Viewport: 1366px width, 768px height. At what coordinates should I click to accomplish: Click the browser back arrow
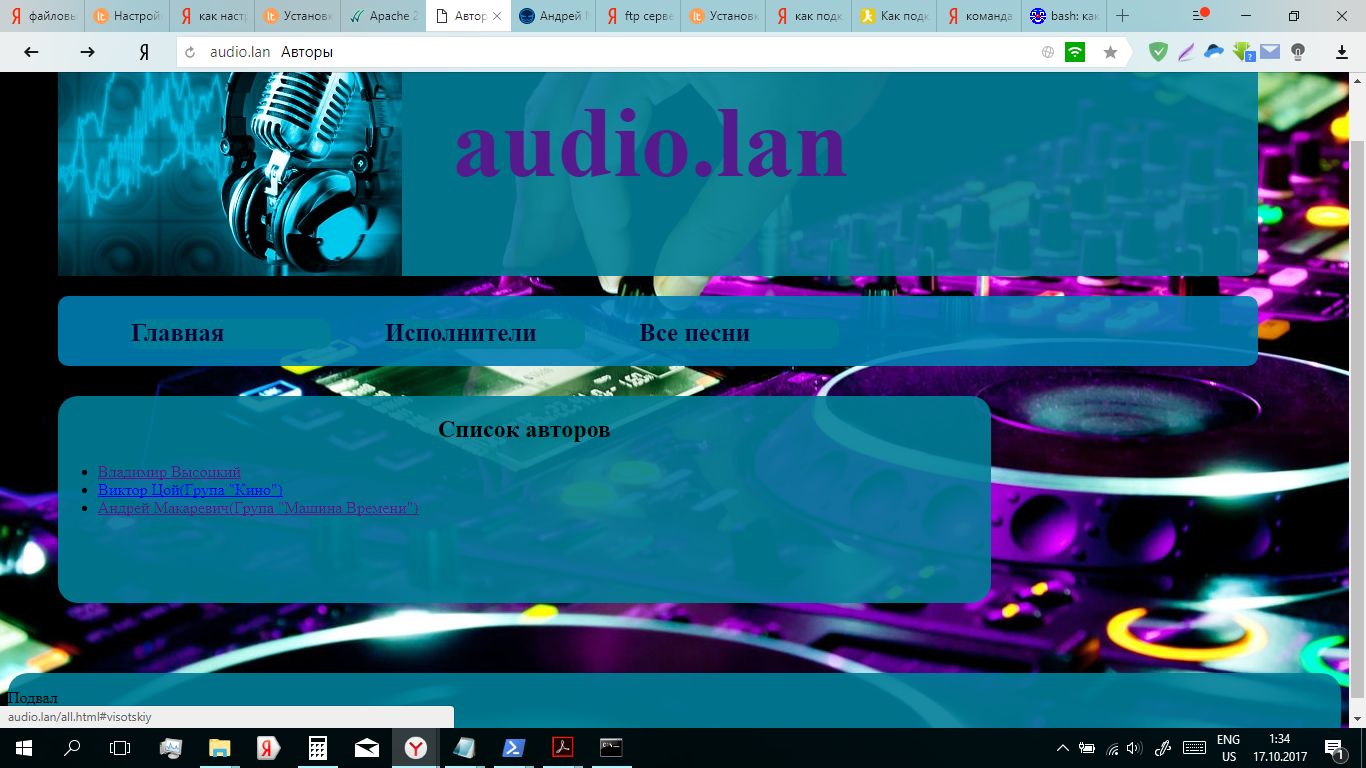click(x=31, y=52)
